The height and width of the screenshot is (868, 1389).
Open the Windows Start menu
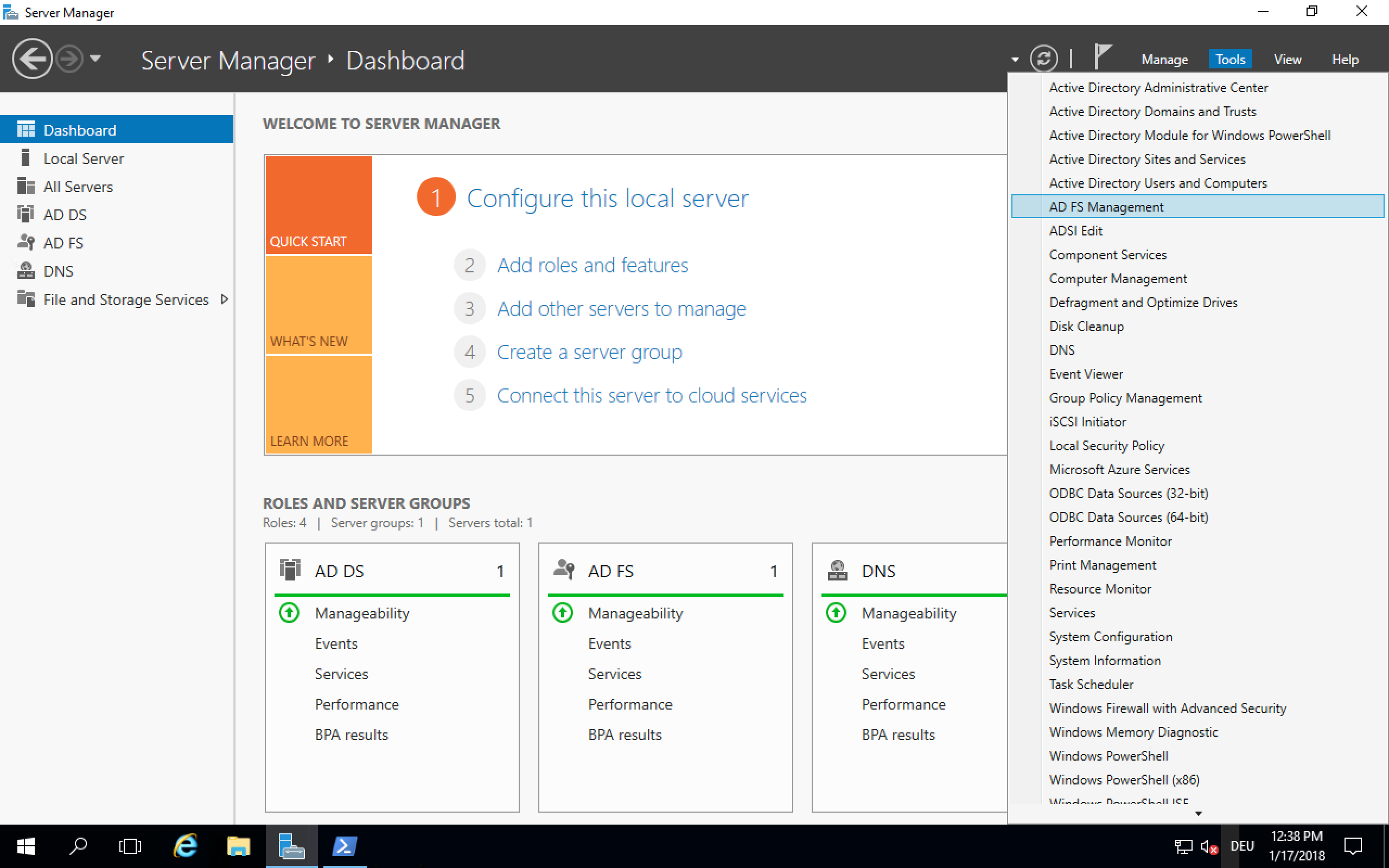point(26,846)
